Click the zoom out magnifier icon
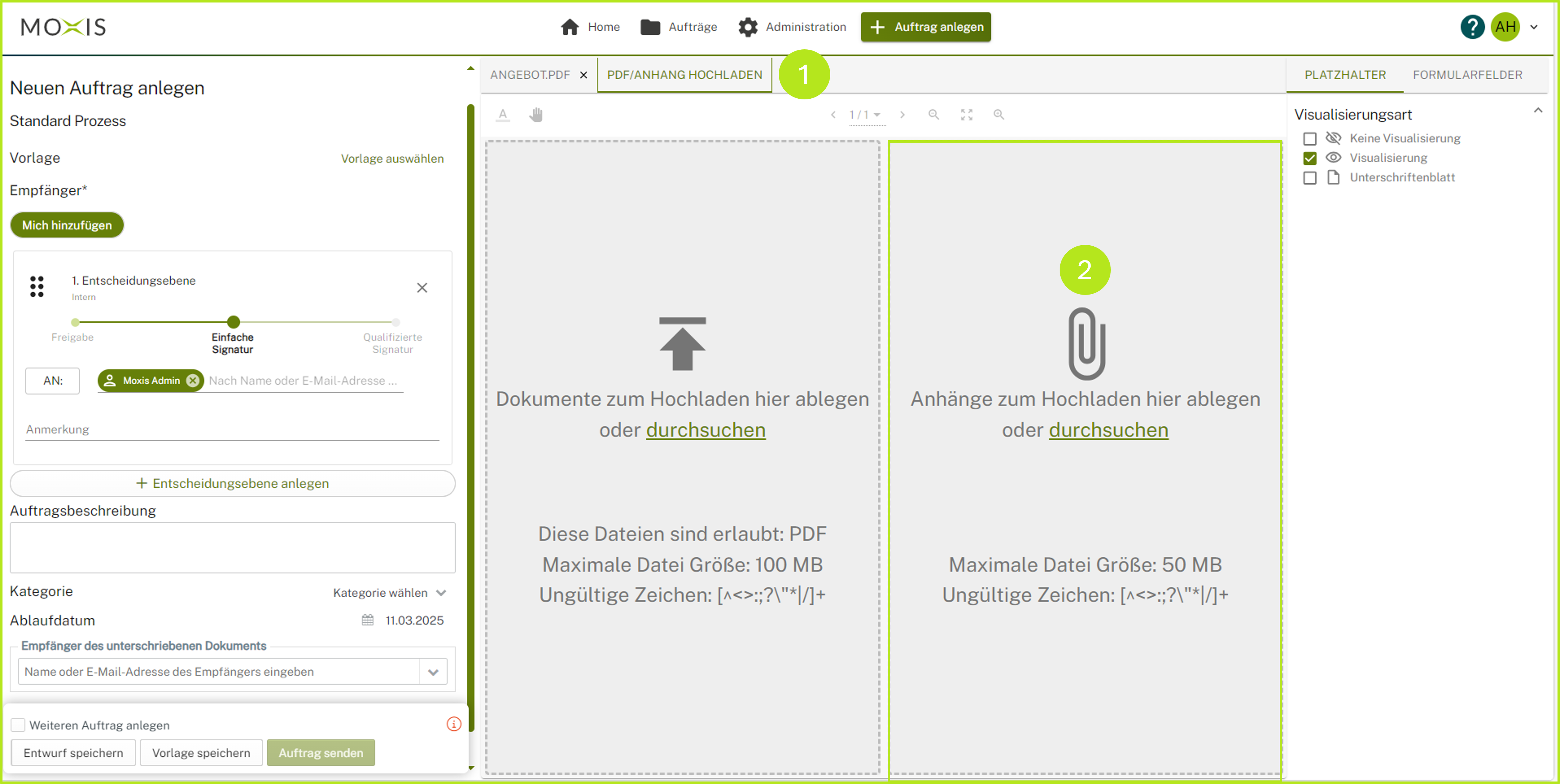Image resolution: width=1560 pixels, height=784 pixels. [933, 114]
